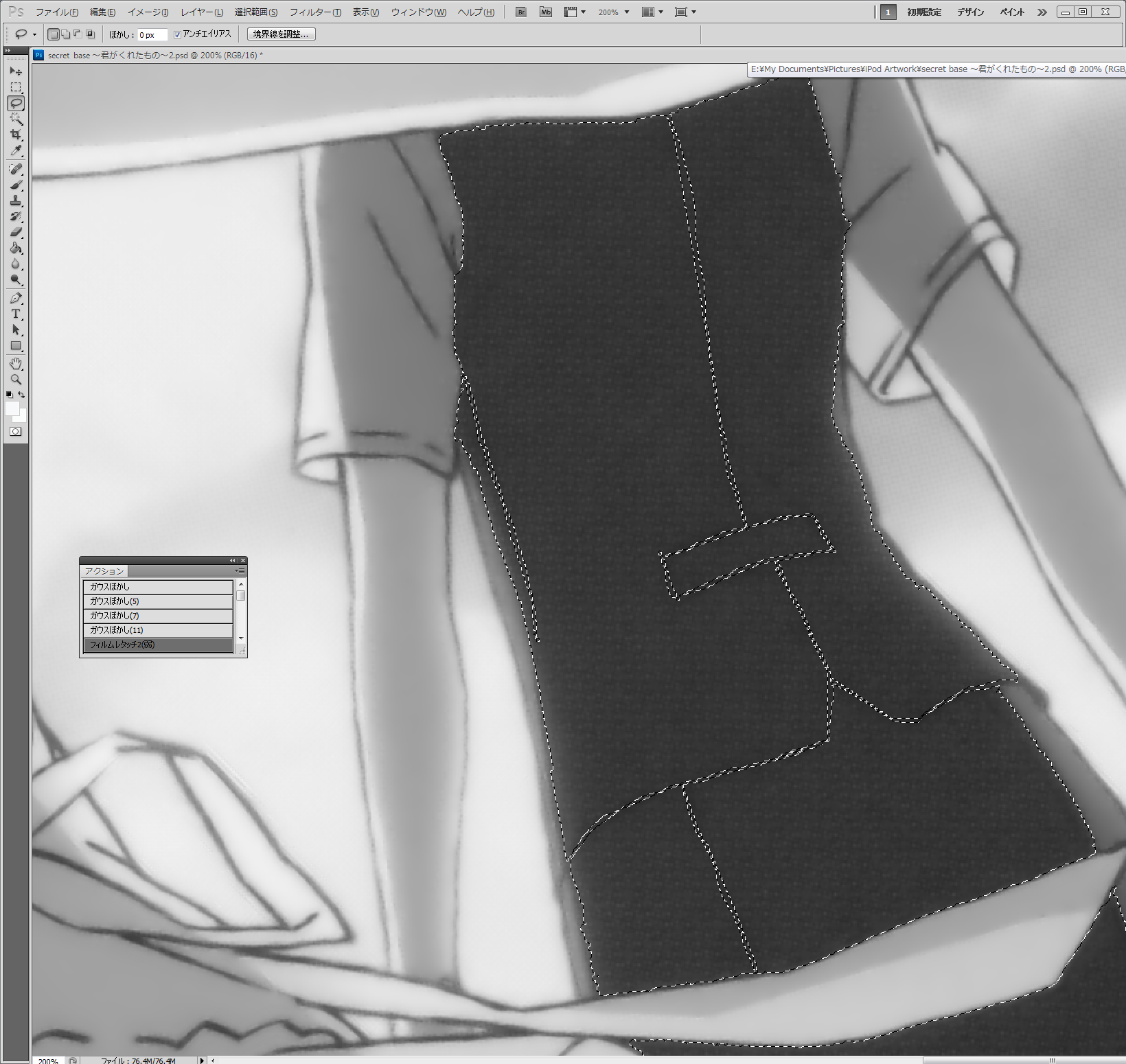1126x1064 pixels.
Task: Select the Clone Stamp tool
Action: (x=16, y=200)
